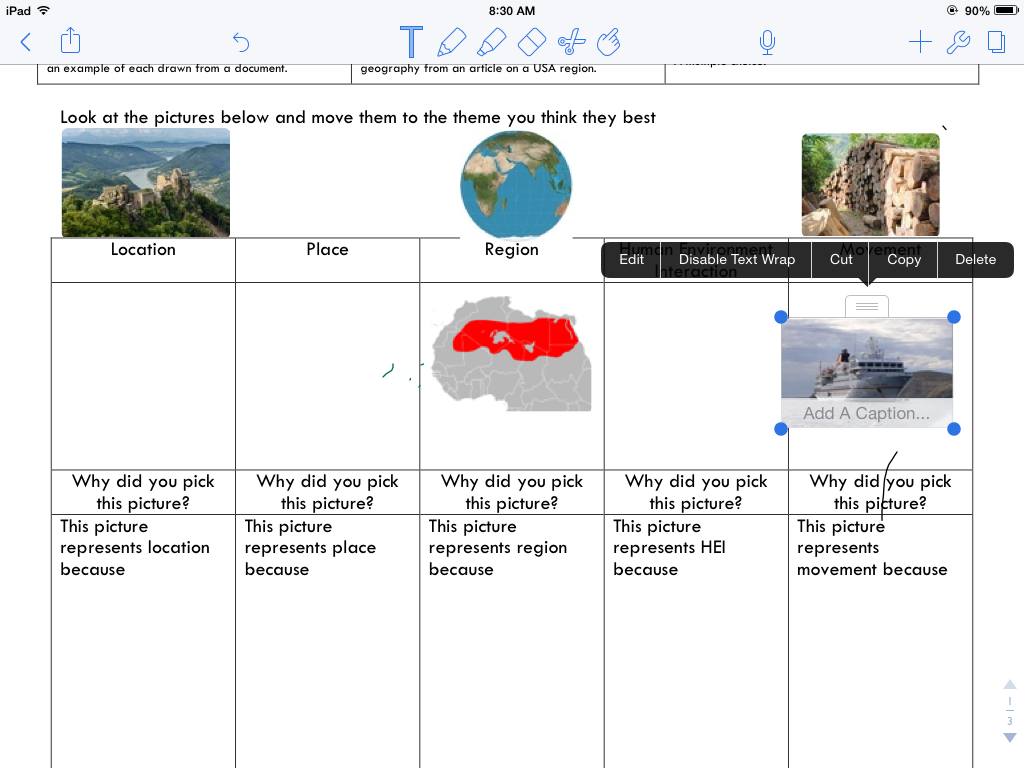1024x768 pixels.
Task: Select the globe image
Action: 516,185
